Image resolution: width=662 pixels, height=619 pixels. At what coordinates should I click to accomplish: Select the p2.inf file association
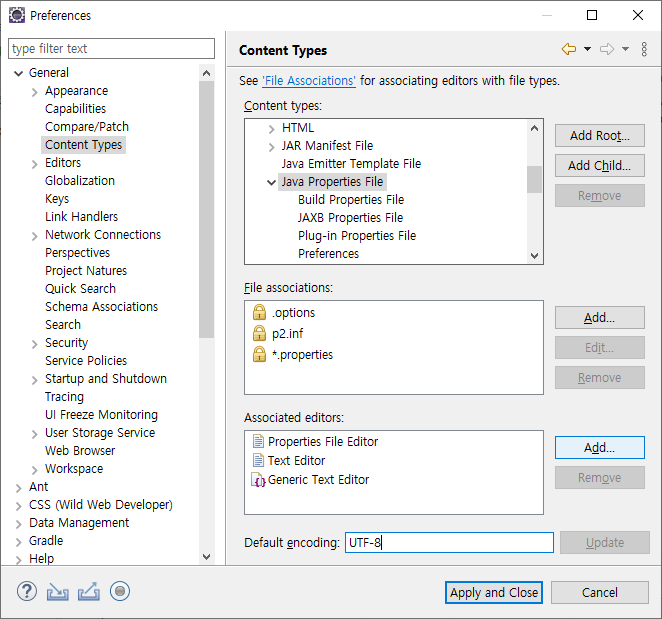(x=288, y=334)
